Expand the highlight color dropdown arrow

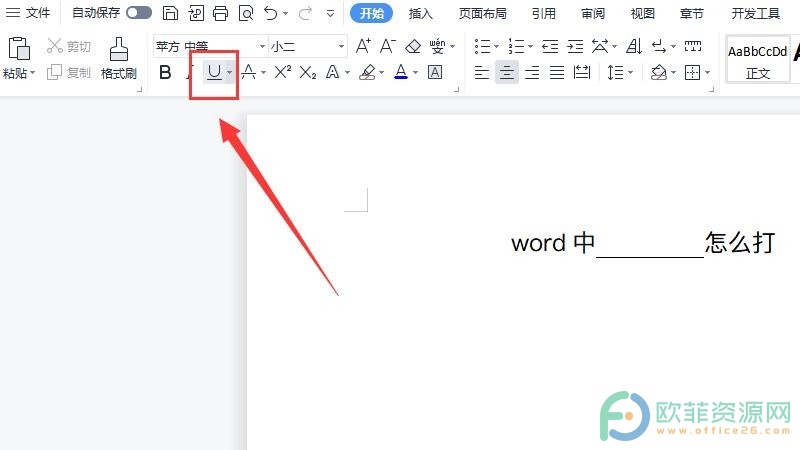point(382,72)
